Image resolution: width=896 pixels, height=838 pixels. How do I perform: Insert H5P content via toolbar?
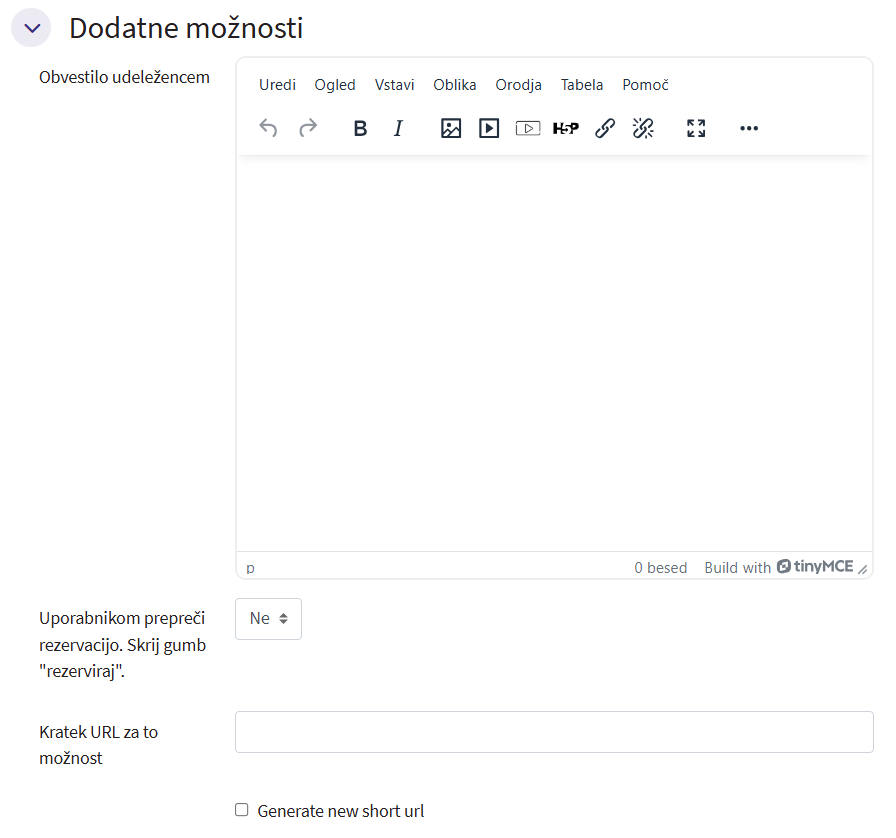click(x=566, y=128)
